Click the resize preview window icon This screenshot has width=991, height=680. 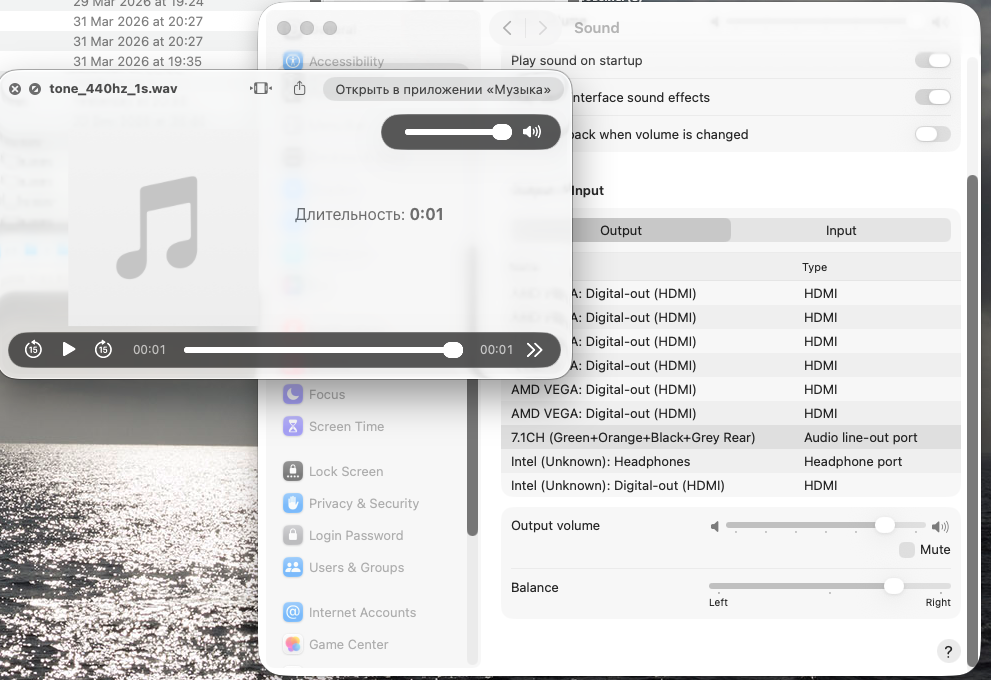click(260, 88)
